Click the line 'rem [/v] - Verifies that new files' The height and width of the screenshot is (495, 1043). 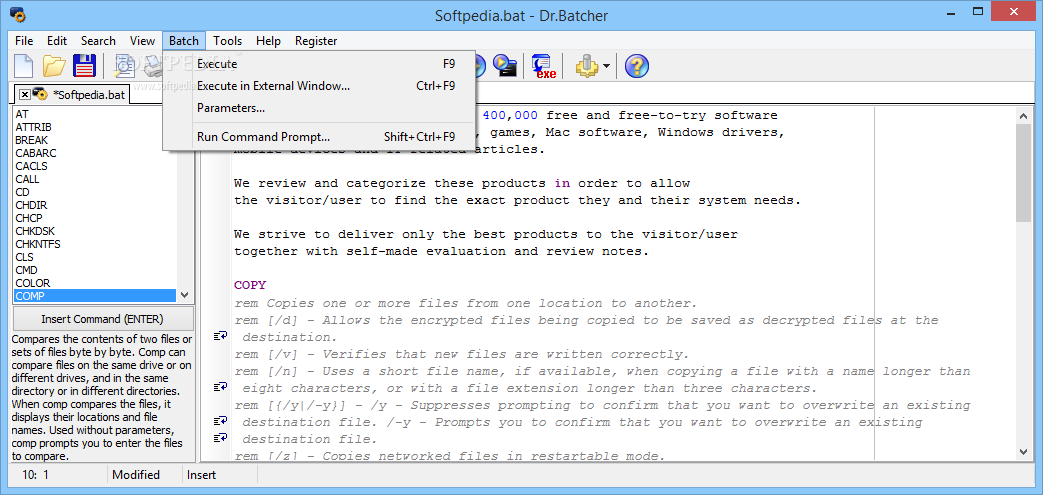pos(462,353)
